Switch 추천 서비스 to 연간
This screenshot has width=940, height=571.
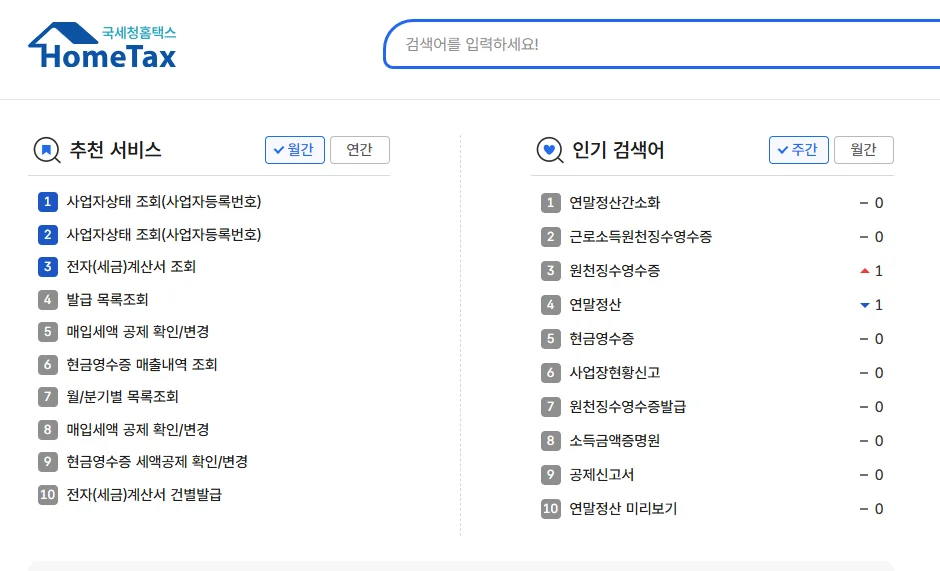pos(360,150)
